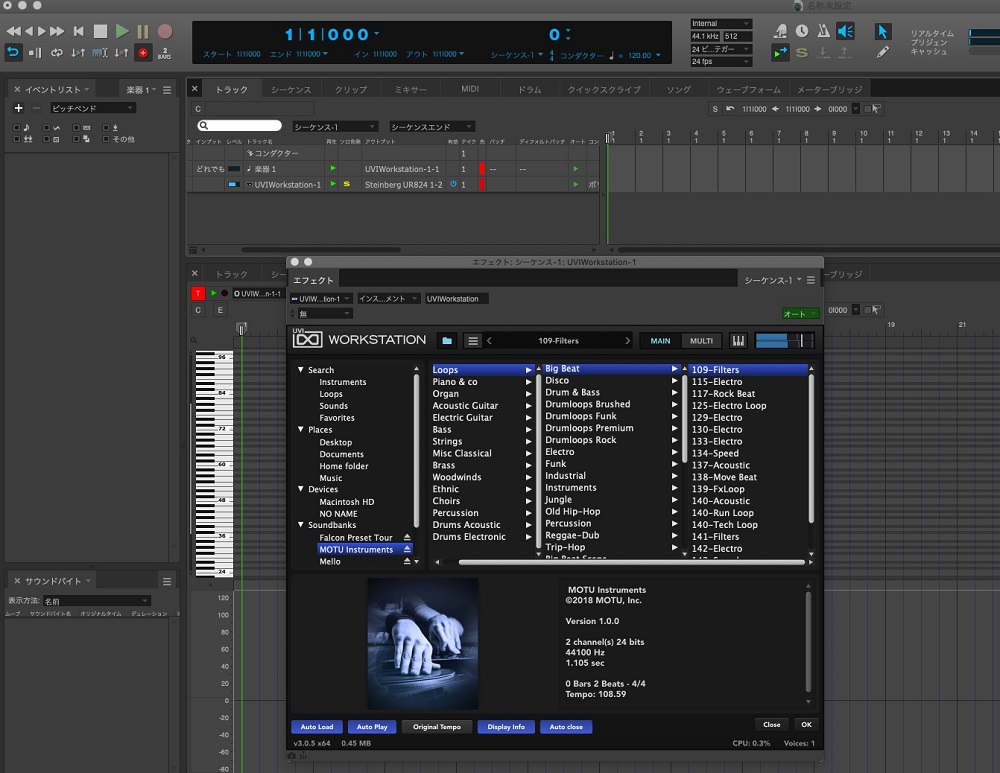Toggle the auto-scroll play arrow icon

tap(780, 52)
